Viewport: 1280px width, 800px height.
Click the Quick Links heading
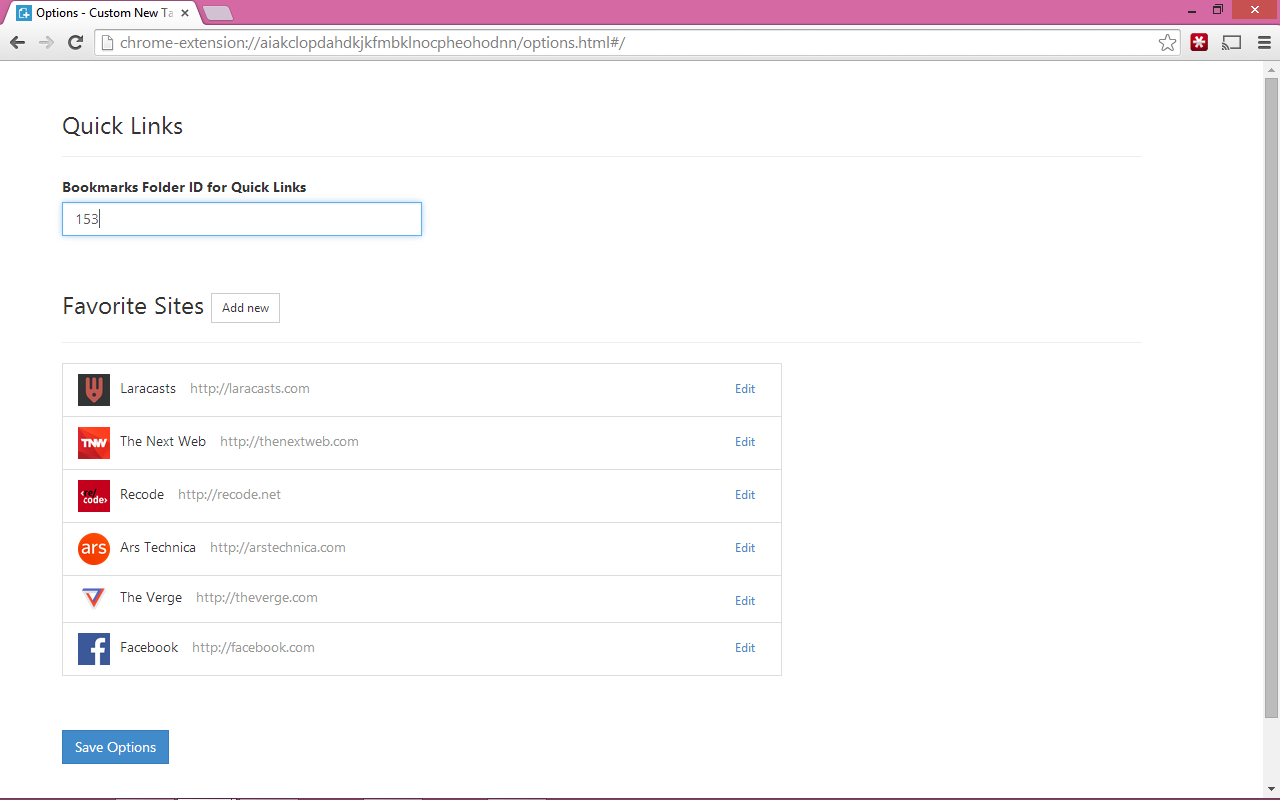(x=122, y=126)
